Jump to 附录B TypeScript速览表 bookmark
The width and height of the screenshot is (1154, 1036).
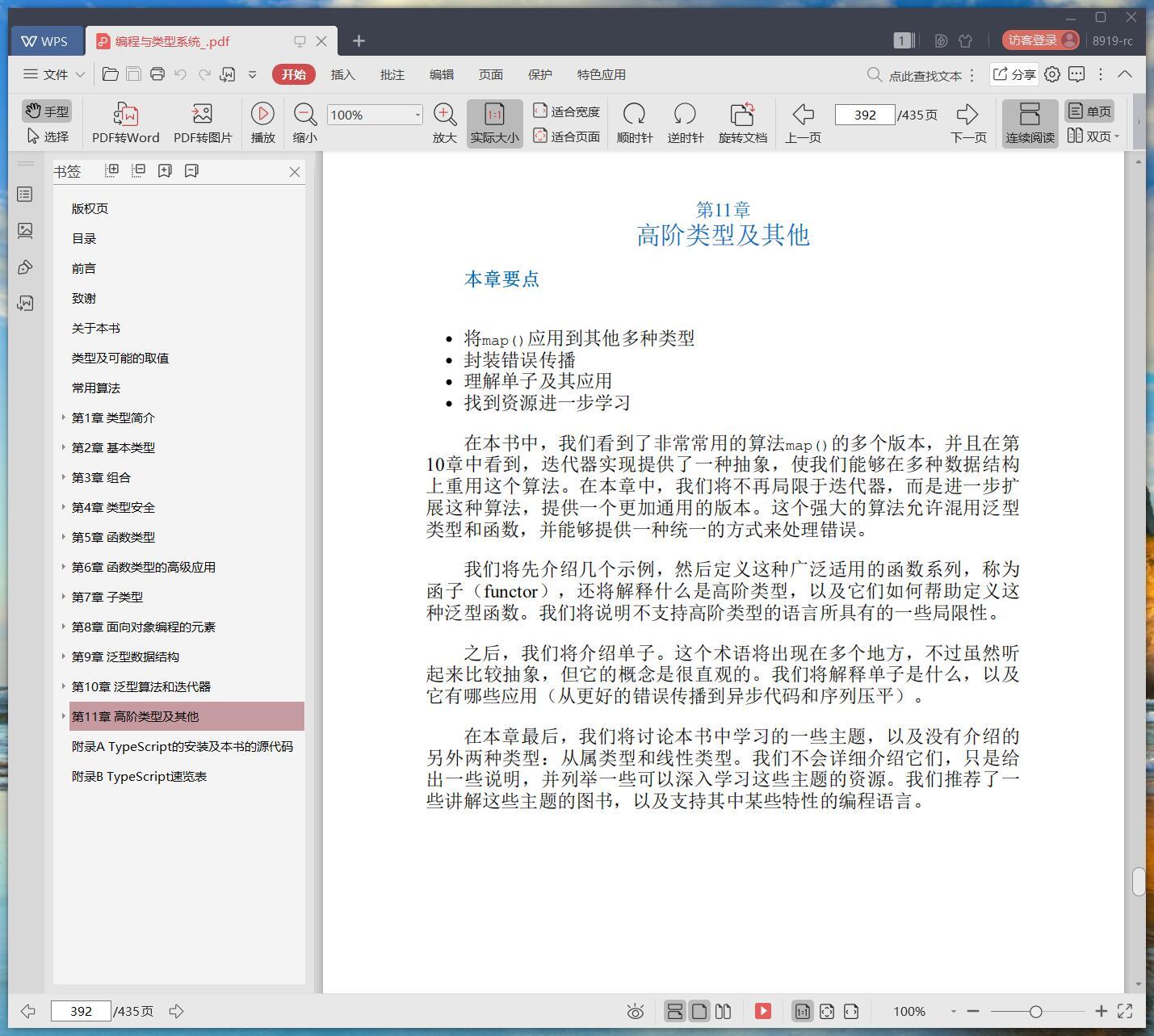coord(139,776)
